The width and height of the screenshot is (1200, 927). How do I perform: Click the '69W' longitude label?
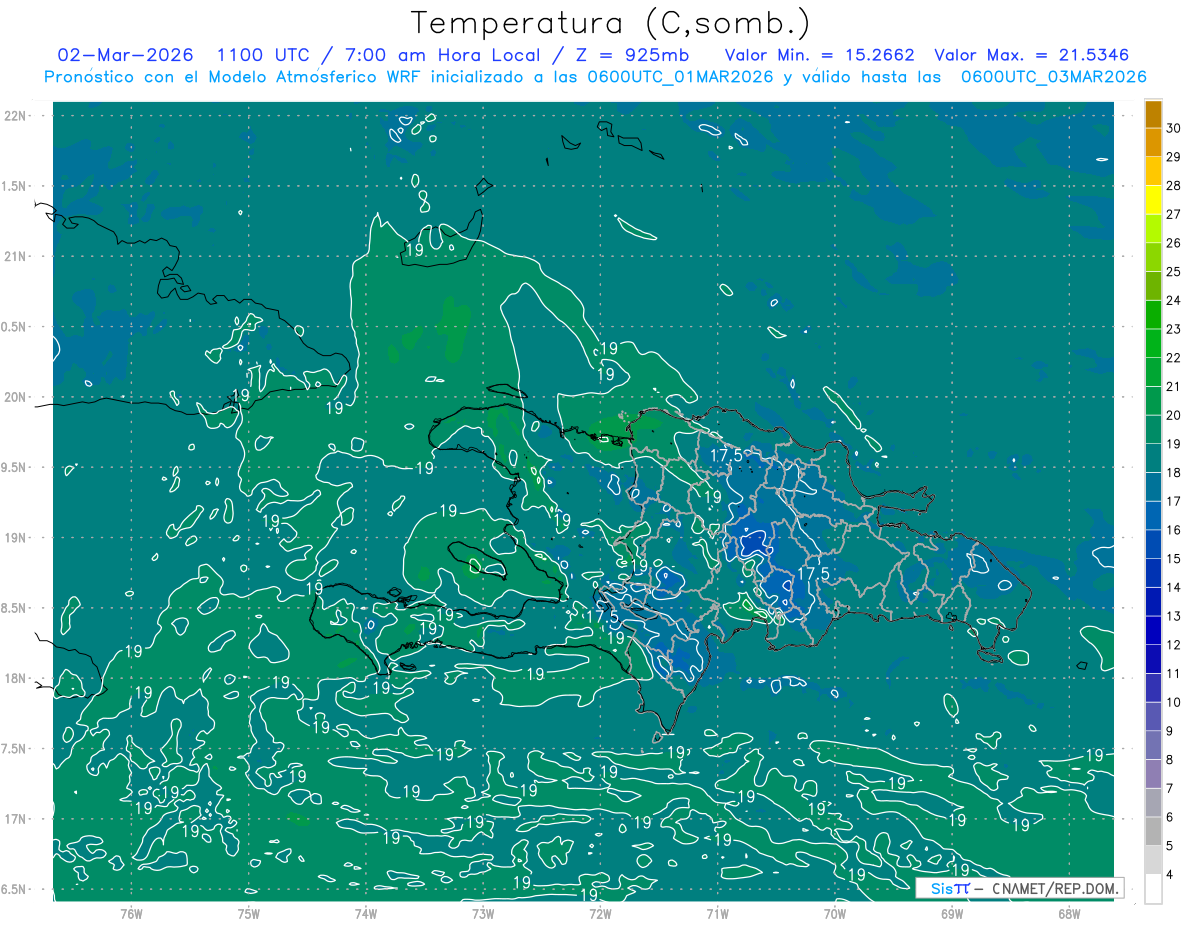[951, 914]
